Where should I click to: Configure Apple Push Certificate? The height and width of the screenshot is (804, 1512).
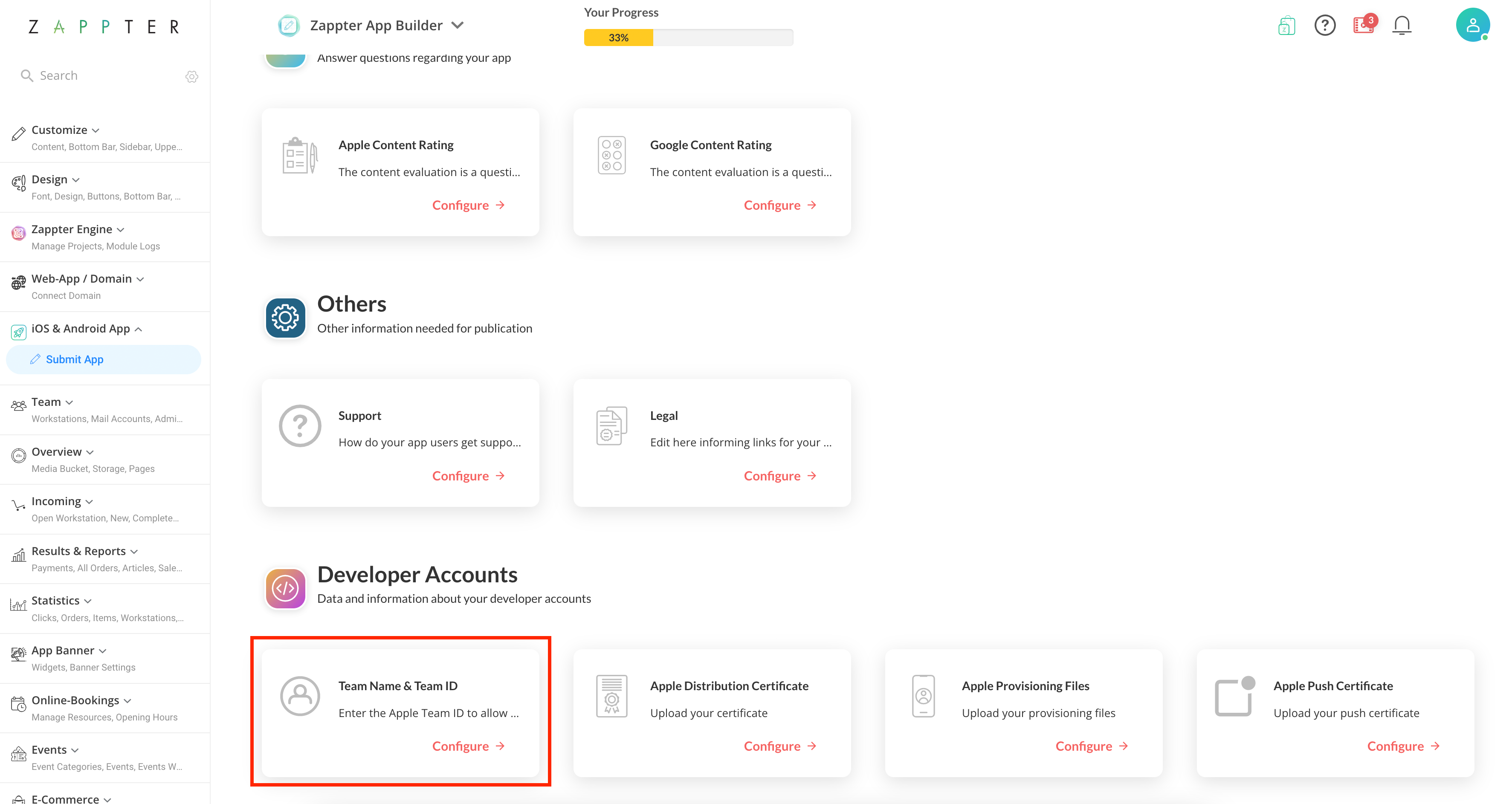point(1403,746)
